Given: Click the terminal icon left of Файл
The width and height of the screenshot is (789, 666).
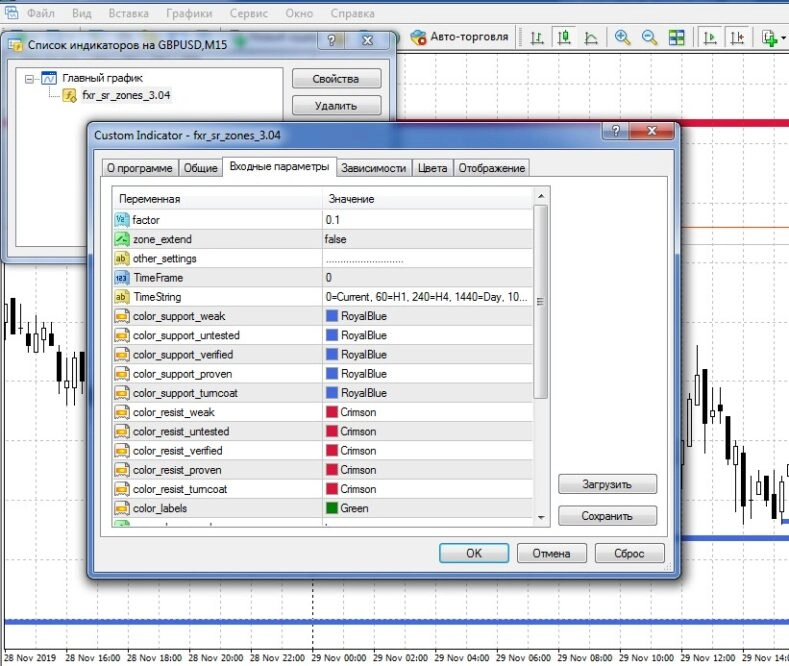Looking at the screenshot, I should (11, 12).
